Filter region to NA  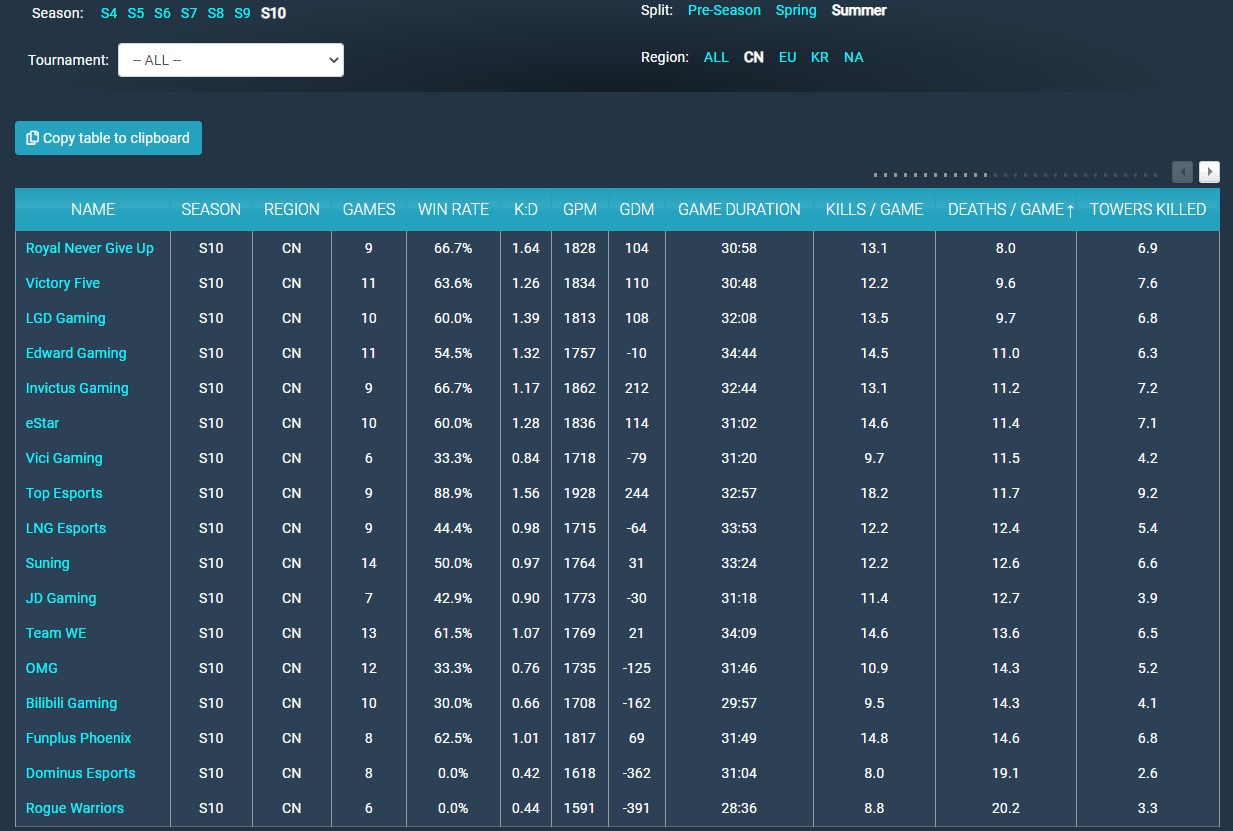pos(853,57)
